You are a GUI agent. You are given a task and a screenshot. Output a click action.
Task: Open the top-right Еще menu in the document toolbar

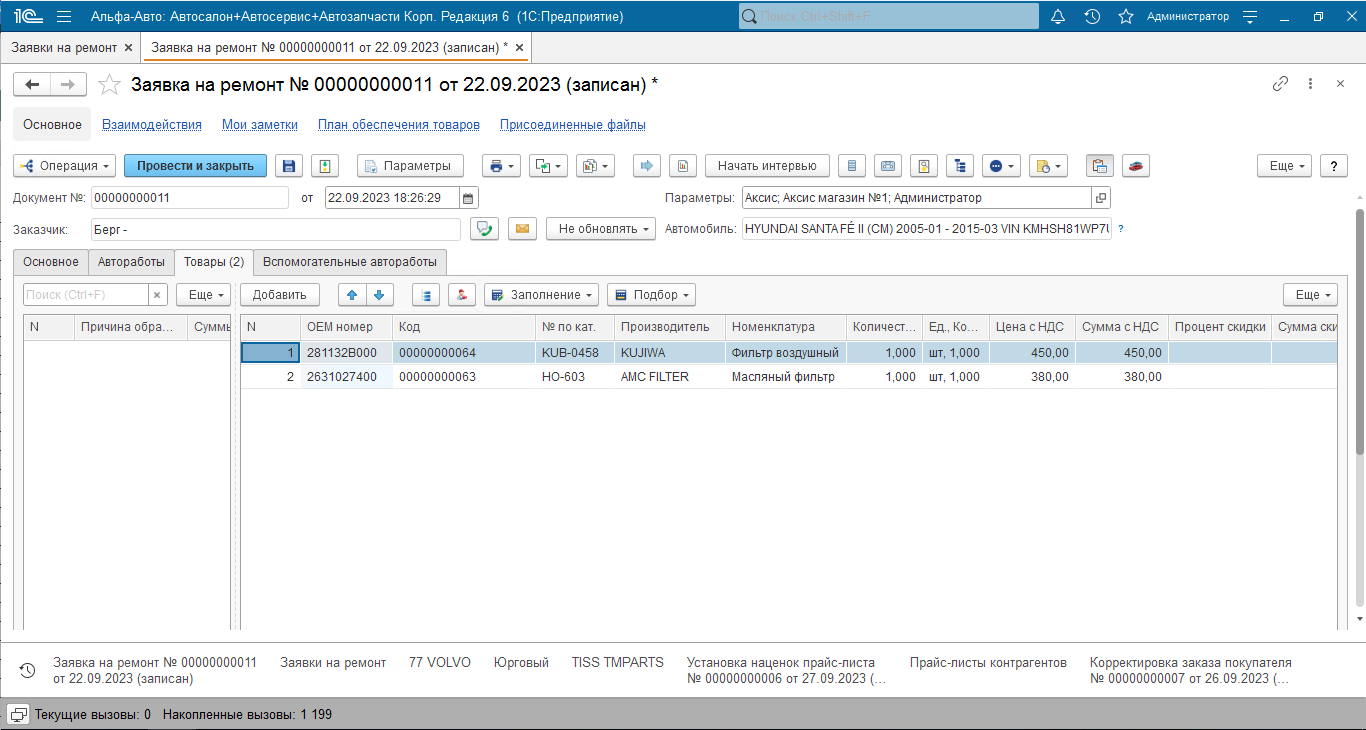pyautogui.click(x=1285, y=166)
